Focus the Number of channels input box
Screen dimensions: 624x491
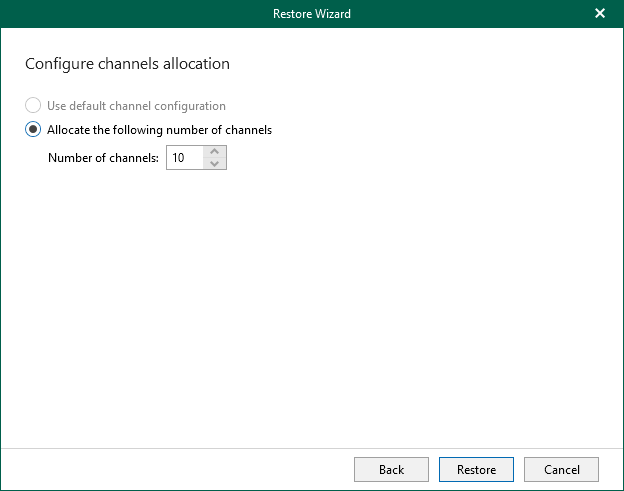click(x=184, y=158)
